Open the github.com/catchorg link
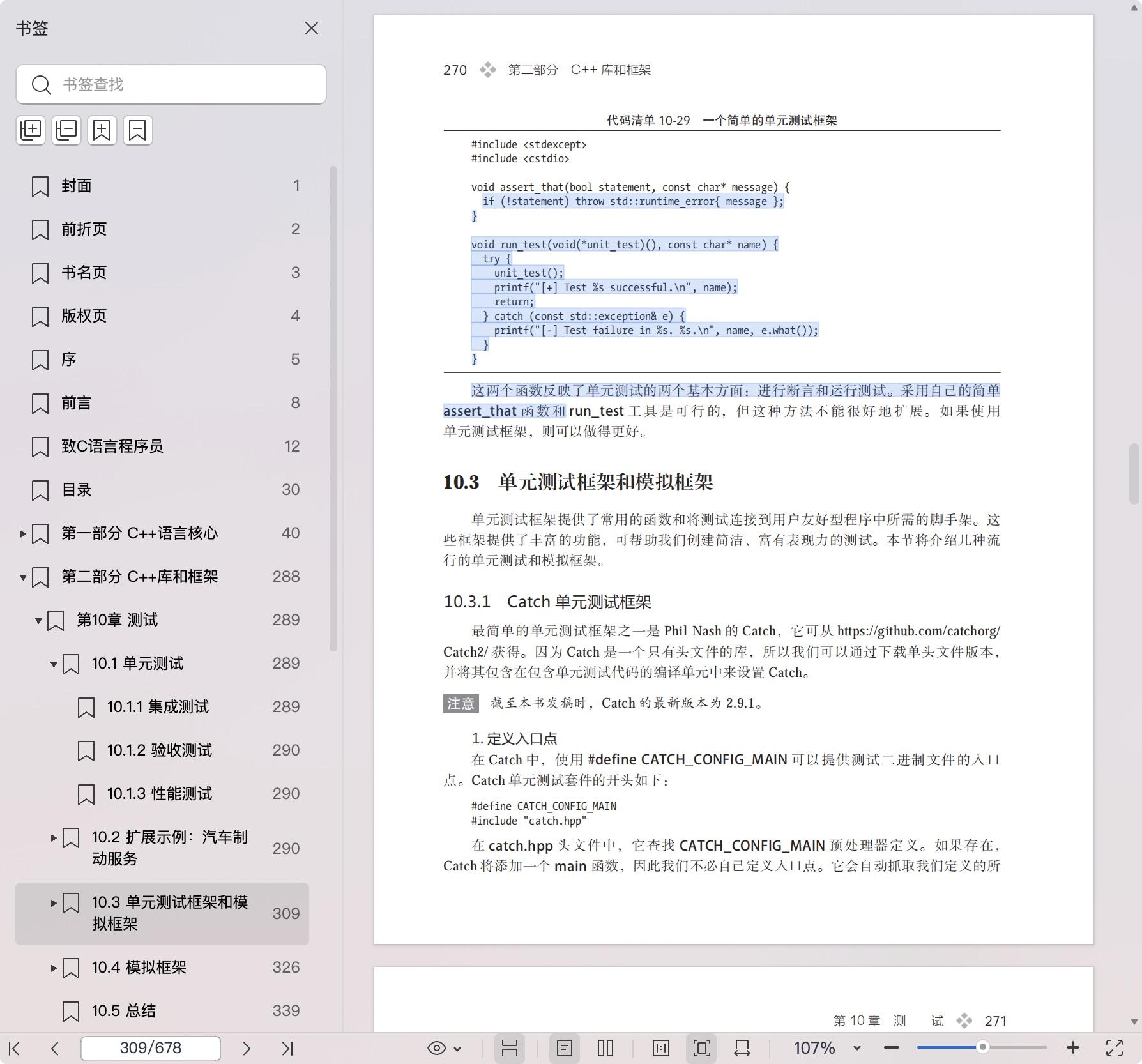 (918, 631)
